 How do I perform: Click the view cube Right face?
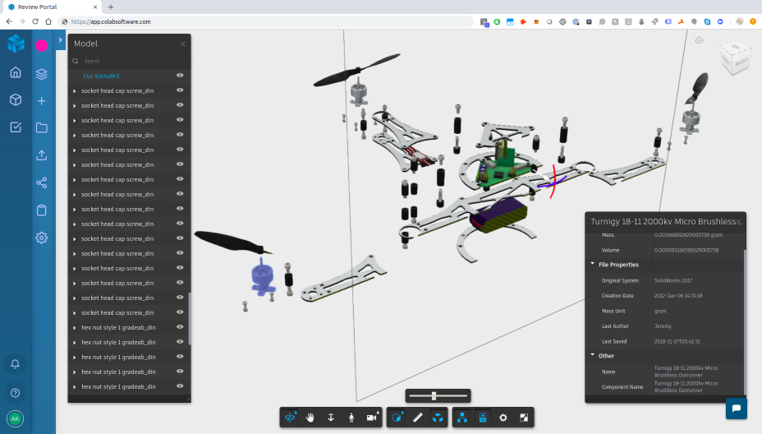coord(741,63)
